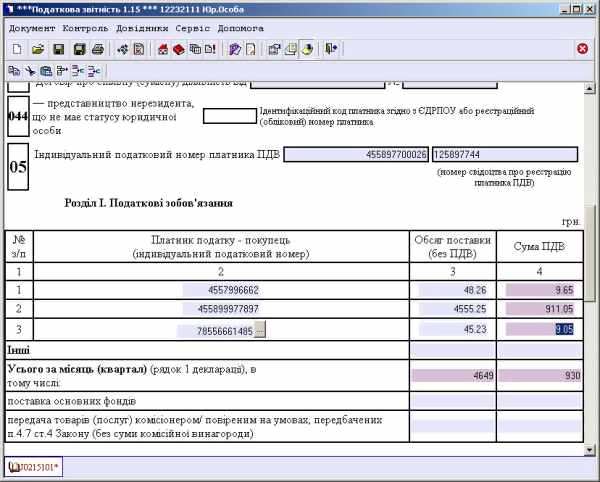Click the document with exclamation mark icon
Screen dimensions: 600x482
point(210,49)
